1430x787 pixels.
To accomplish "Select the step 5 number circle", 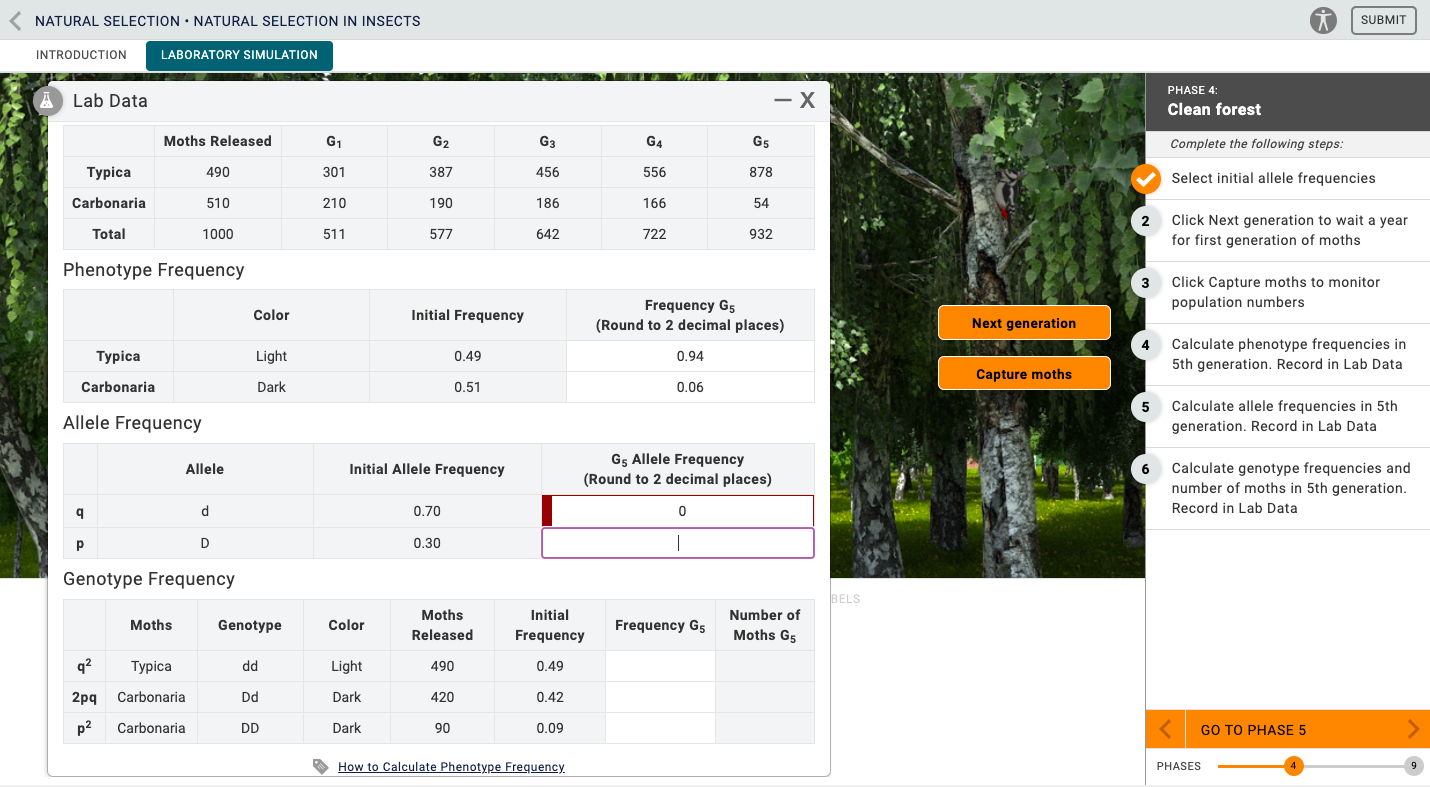I will (1146, 406).
